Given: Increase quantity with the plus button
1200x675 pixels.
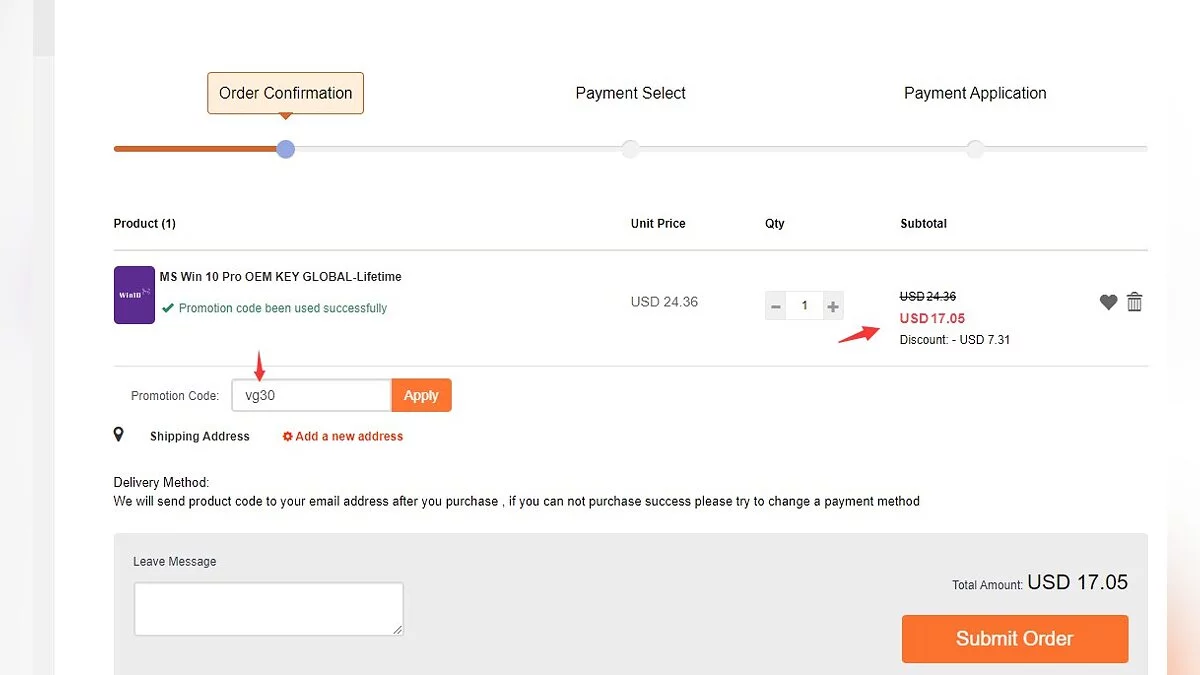Looking at the screenshot, I should click(832, 306).
